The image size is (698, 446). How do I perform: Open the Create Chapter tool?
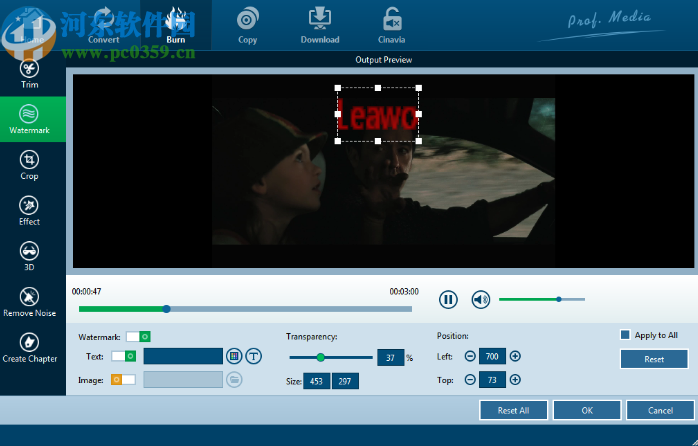(29, 348)
